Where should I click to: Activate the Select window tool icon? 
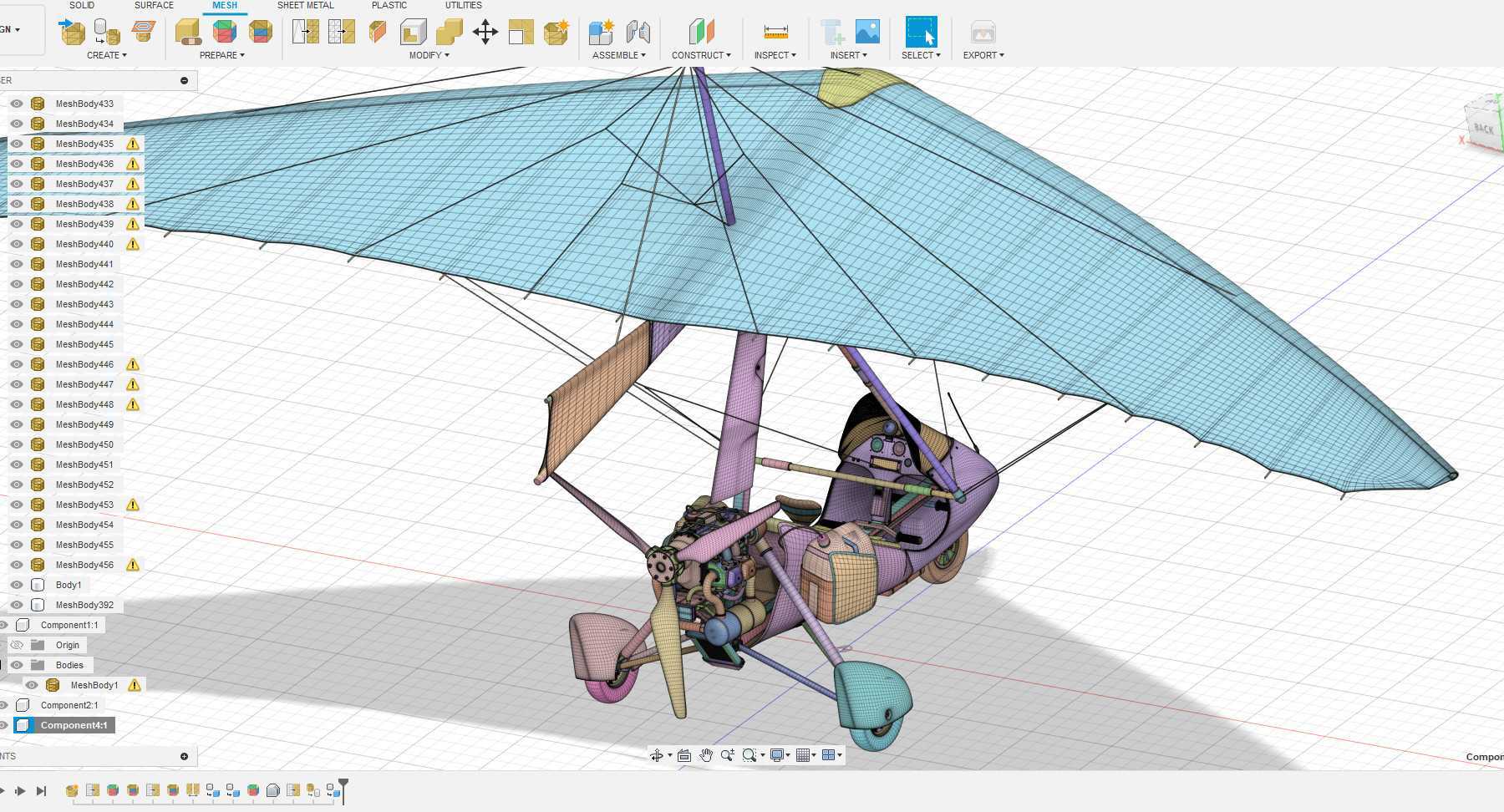(921, 32)
